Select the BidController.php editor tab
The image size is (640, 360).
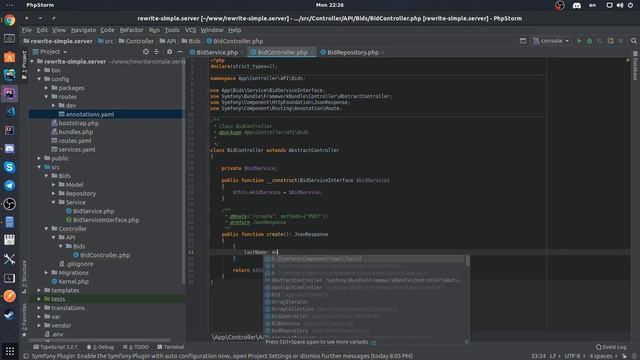coord(282,52)
